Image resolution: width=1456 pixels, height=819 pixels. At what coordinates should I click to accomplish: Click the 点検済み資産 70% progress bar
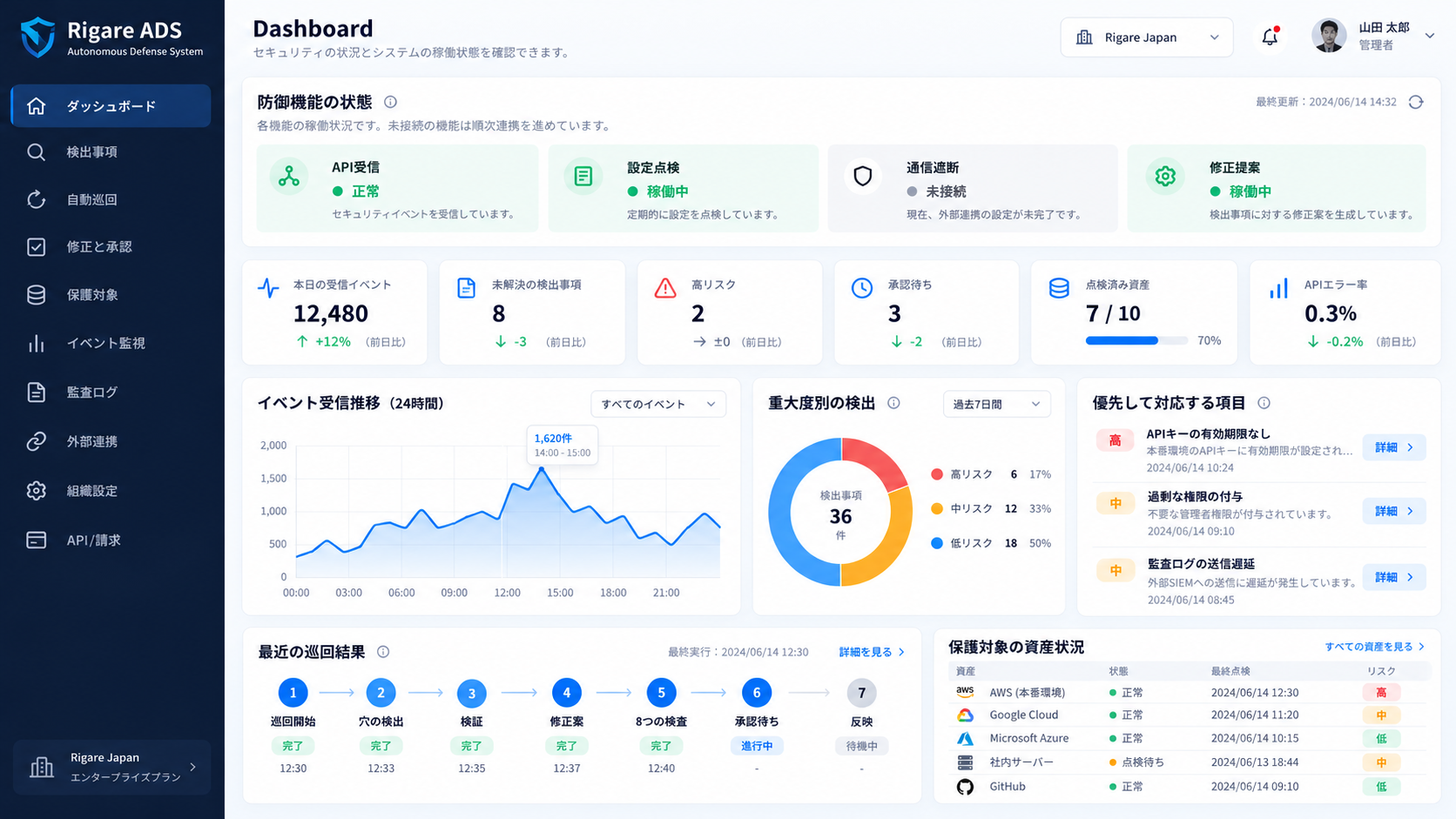(1136, 341)
